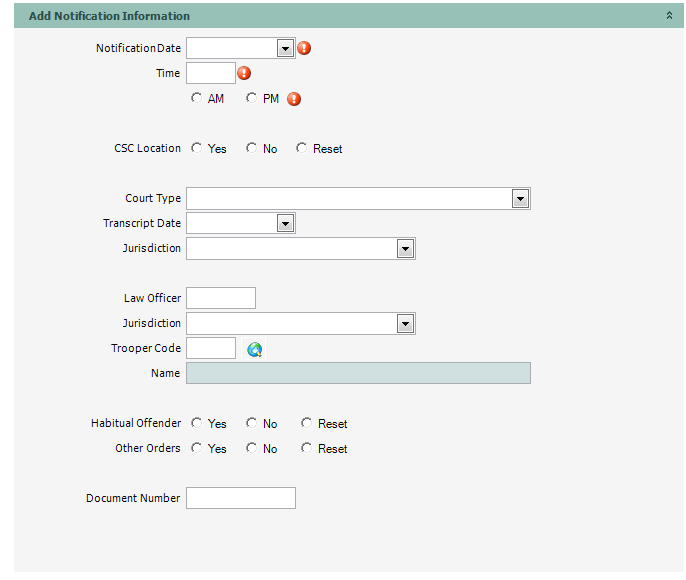The width and height of the screenshot is (686, 580).
Task: Click the Document Number text field
Action: pos(241,498)
